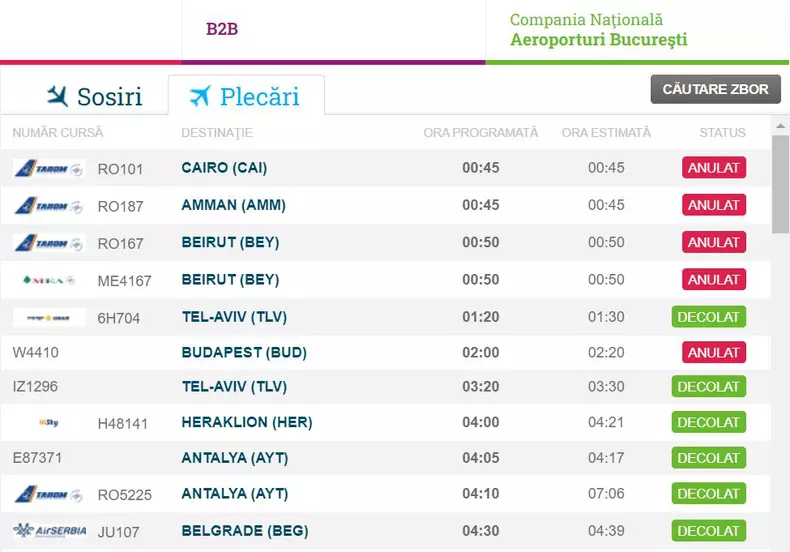Click the Tarom logo beside RO187
The width and height of the screenshot is (790, 552).
coord(49,205)
